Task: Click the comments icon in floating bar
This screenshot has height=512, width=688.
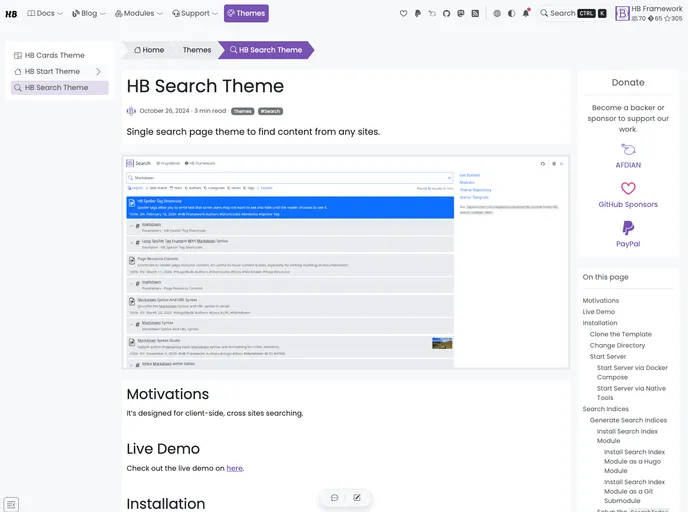Action: click(334, 497)
